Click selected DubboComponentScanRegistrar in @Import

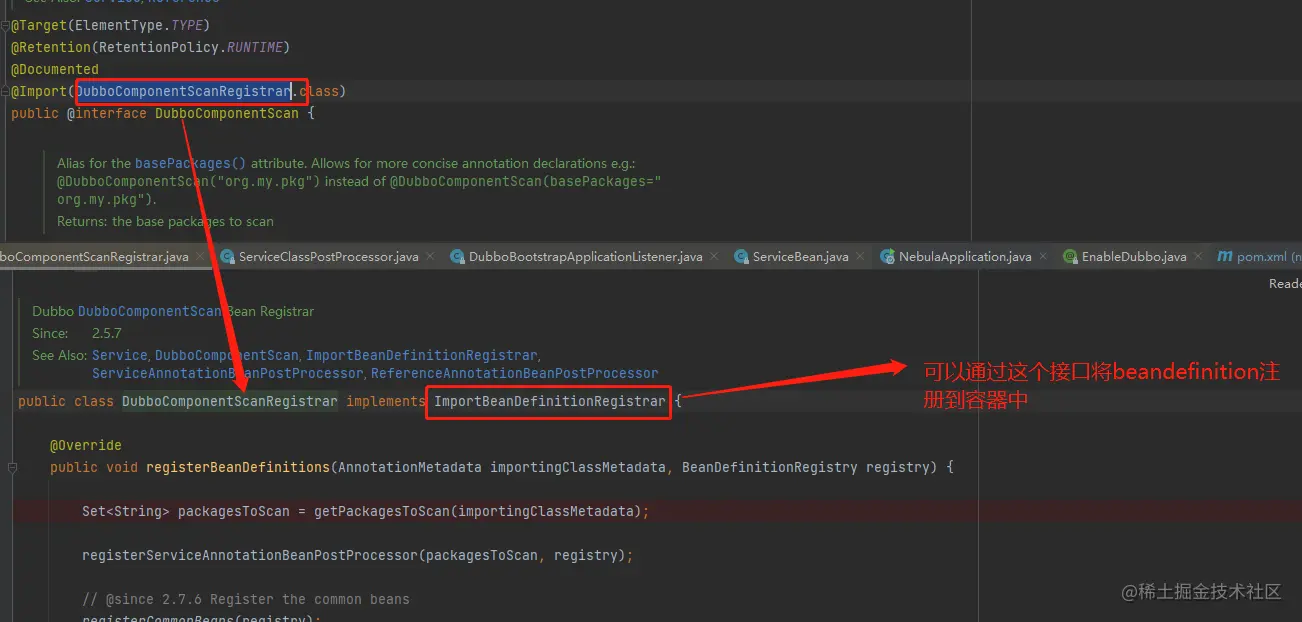[183, 91]
